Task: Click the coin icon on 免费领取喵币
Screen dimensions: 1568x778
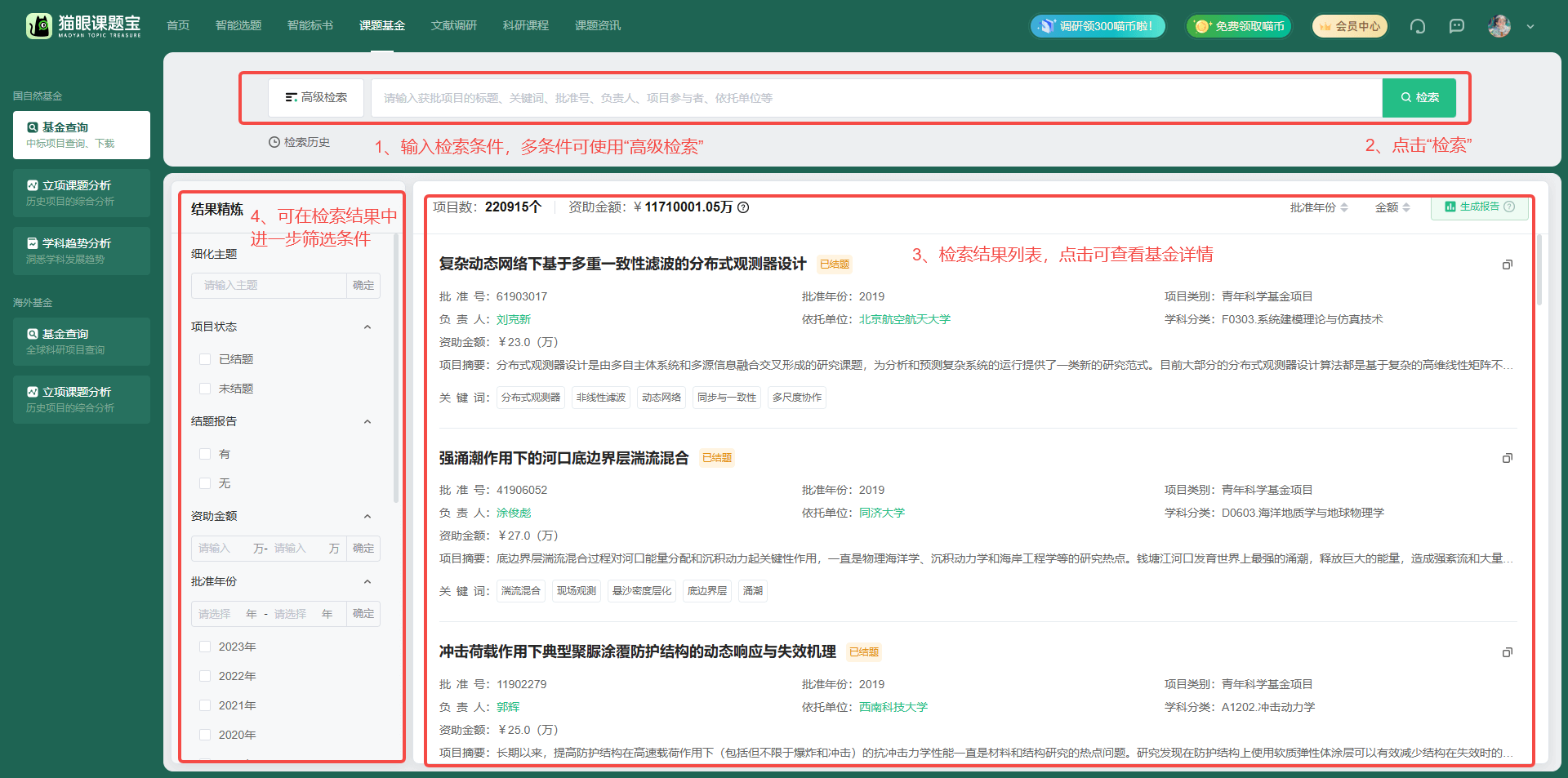Action: [1202, 26]
